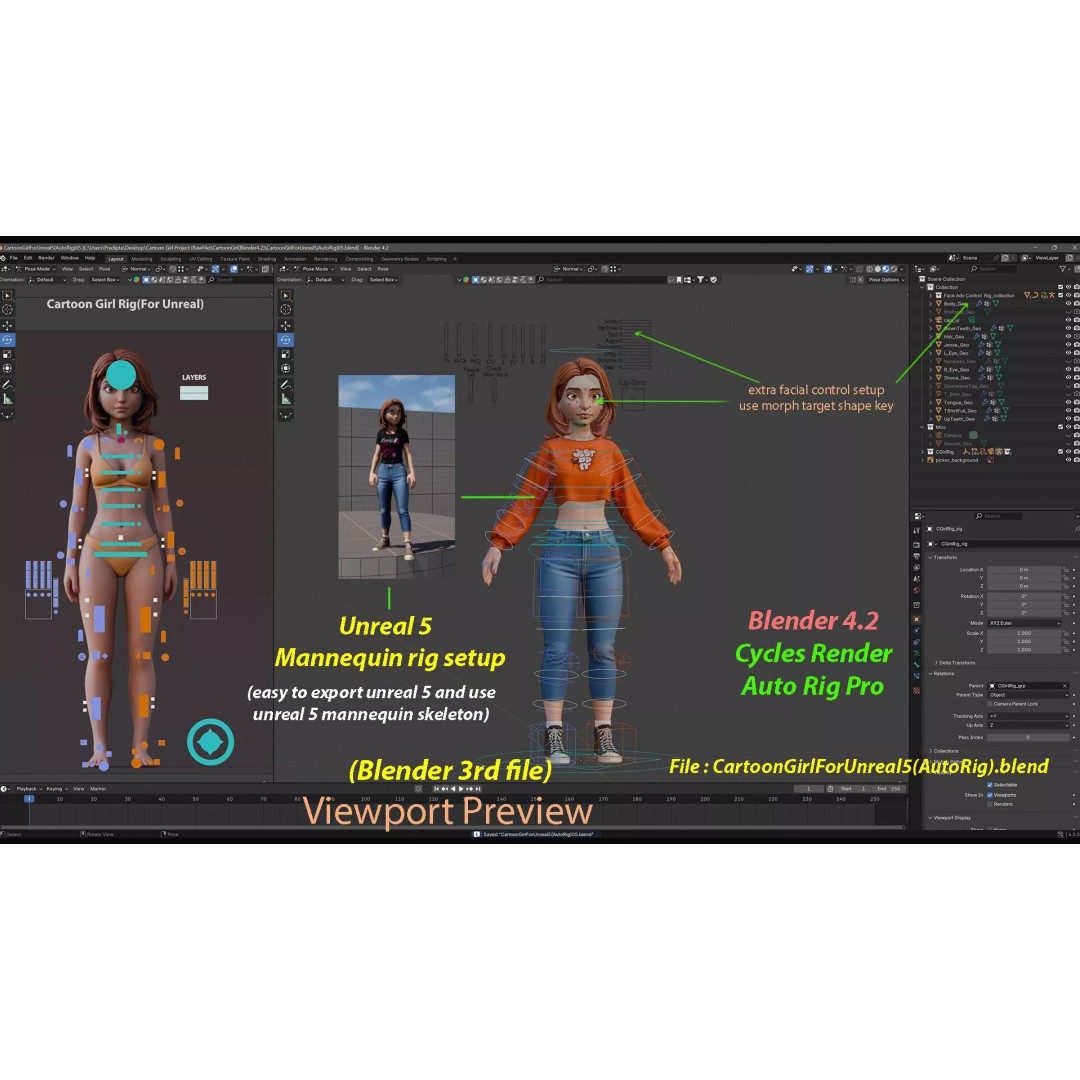The image size is (1080, 1080).
Task: Switch to the Animation workspace tab
Action: pyautogui.click(x=295, y=259)
